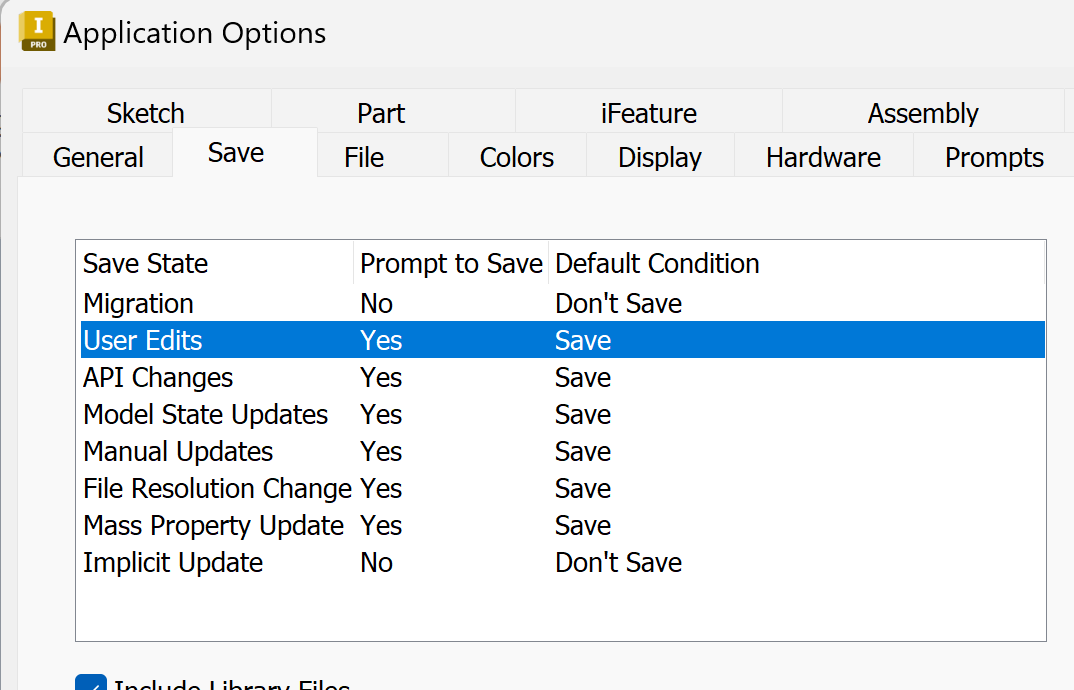Viewport: 1074px width, 690px height.
Task: Go to the Assembly tab
Action: click(922, 112)
